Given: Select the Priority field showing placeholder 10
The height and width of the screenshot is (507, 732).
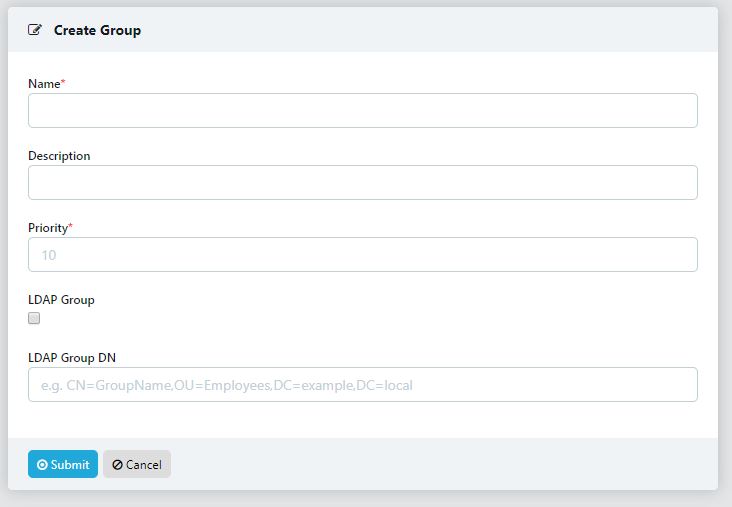Looking at the screenshot, I should click(362, 255).
